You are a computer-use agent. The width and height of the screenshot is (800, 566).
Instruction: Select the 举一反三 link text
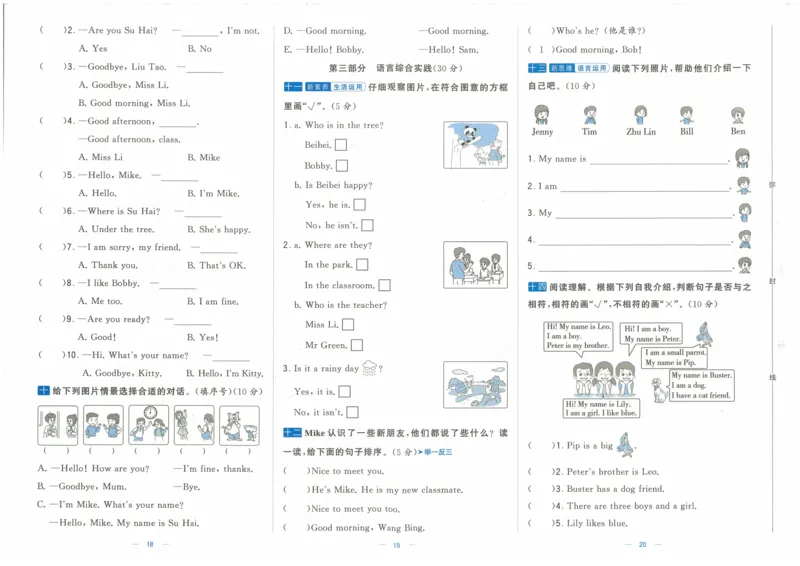pyautogui.click(x=438, y=452)
